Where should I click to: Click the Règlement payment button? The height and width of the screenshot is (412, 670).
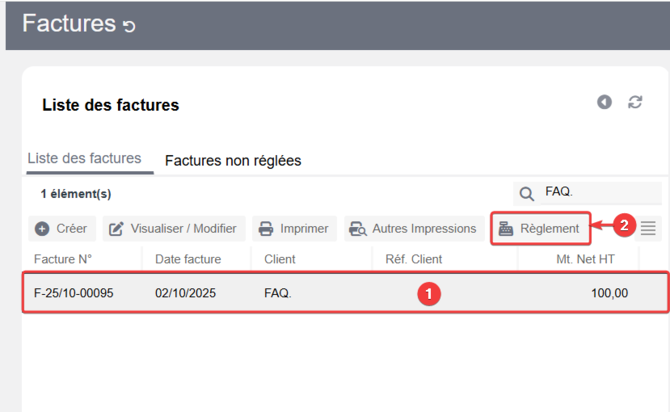(x=541, y=229)
